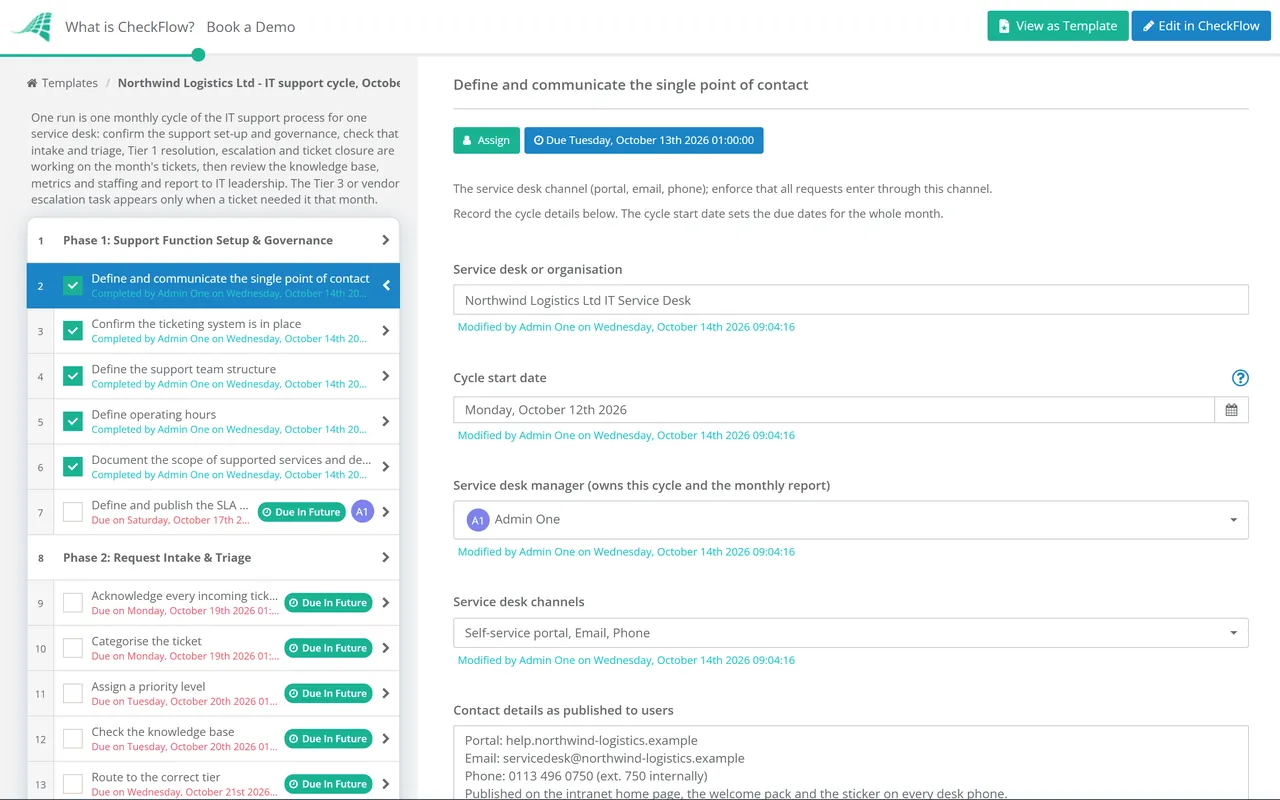Open What is CheckFlow? menu item

(130, 27)
